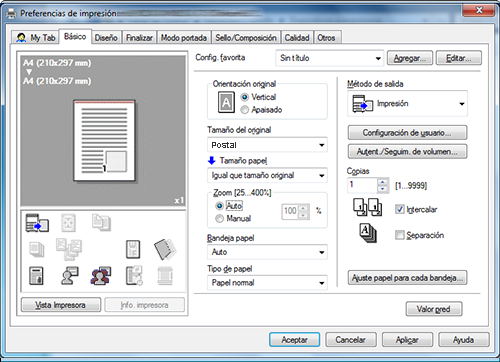Select the Básico tab

click(75, 36)
